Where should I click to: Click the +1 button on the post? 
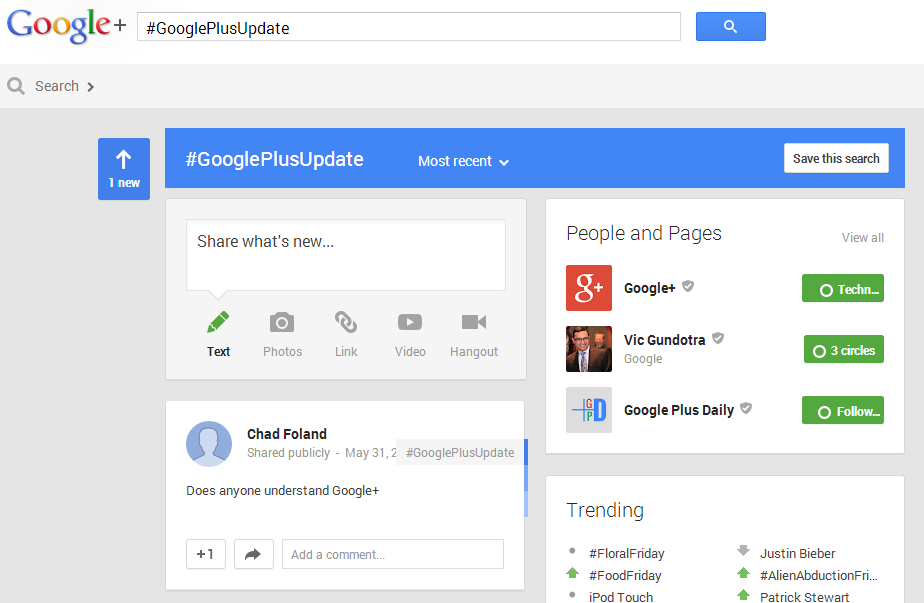click(206, 554)
